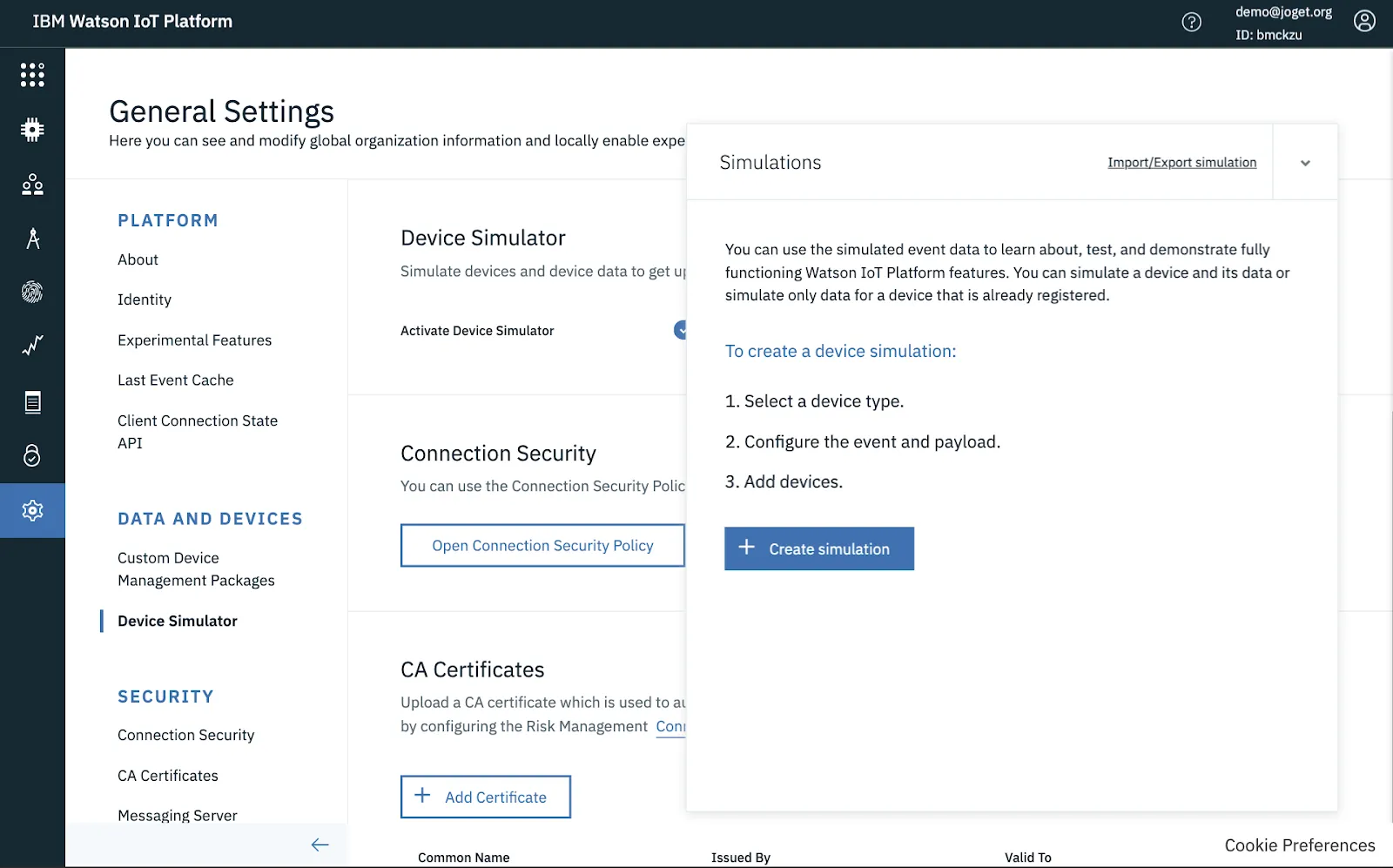1393x868 pixels.
Task: Sort by Valid To column header
Action: click(x=1028, y=858)
